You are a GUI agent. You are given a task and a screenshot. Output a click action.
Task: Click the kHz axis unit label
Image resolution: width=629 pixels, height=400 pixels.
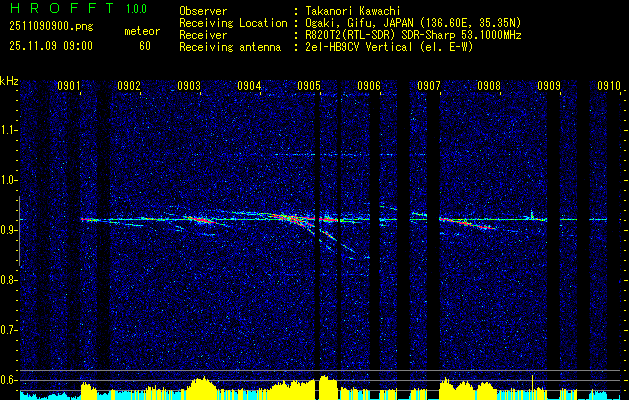tap(9, 81)
